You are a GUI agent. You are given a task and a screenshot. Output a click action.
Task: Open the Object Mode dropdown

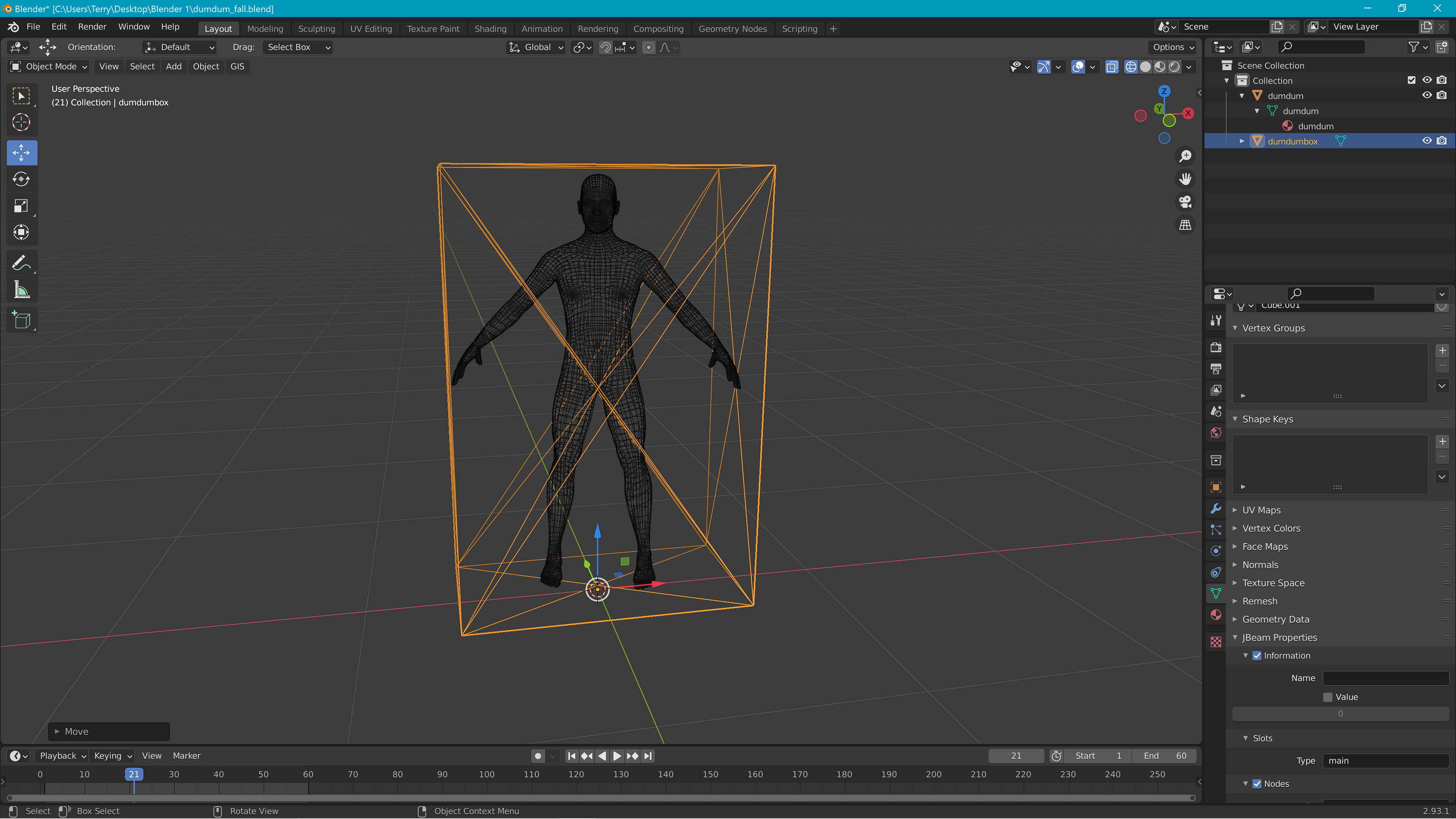pyautogui.click(x=49, y=67)
